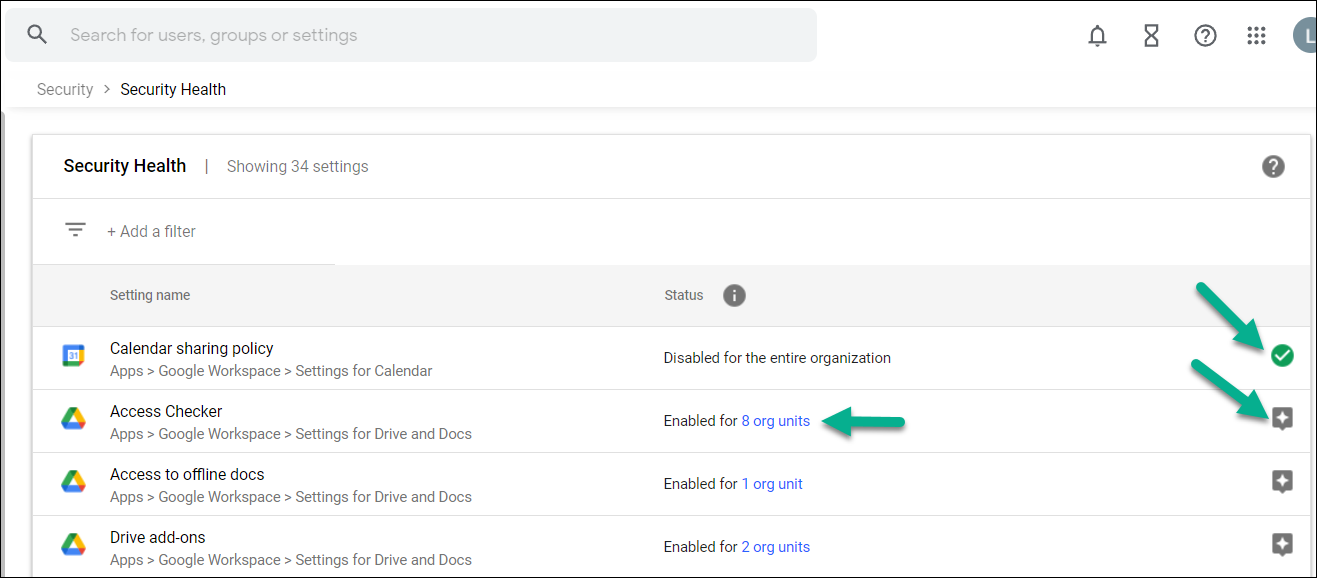Click the recommendation icon for Drive add-ons

pos(1282,545)
